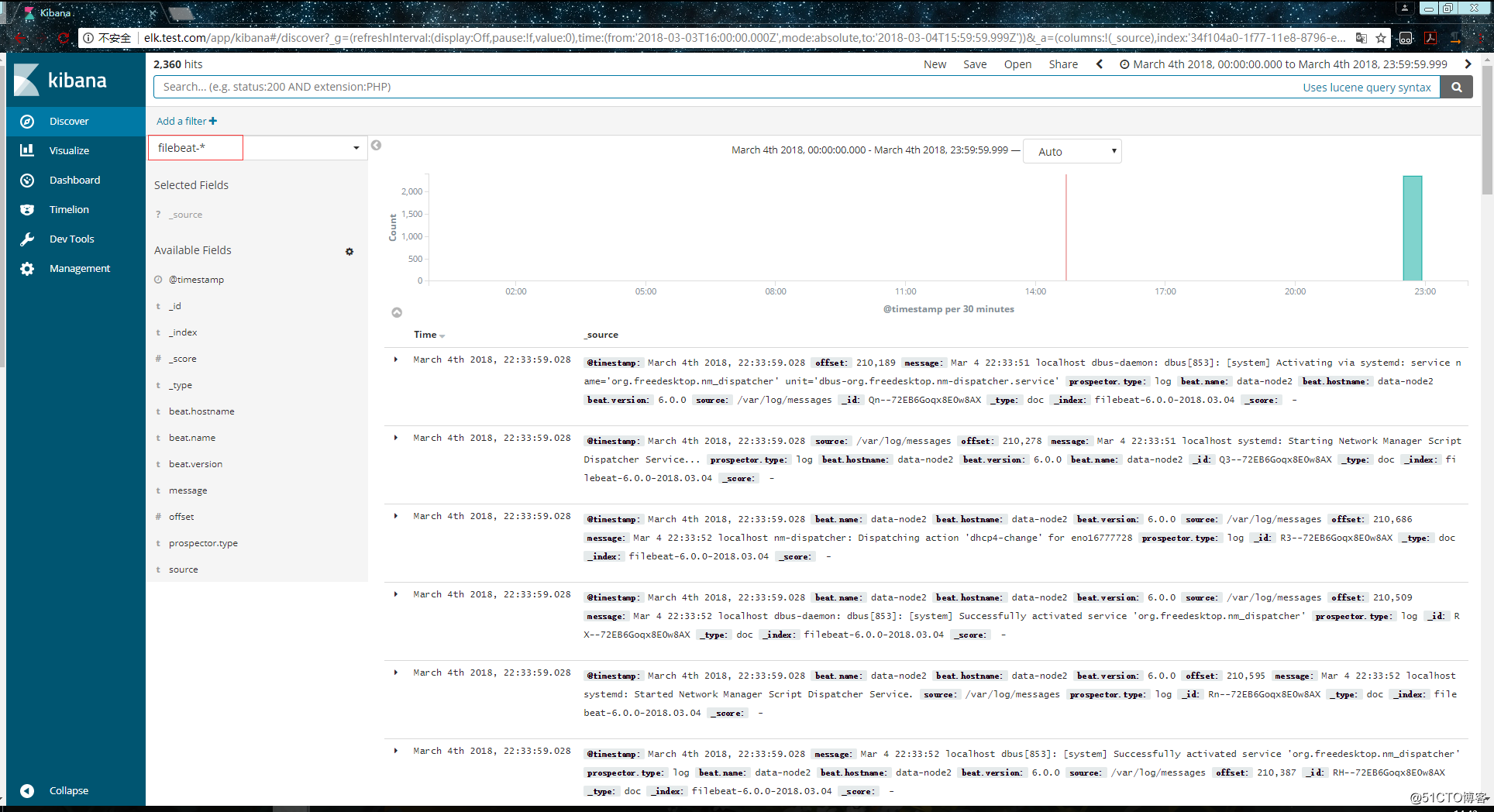Click New in the top menu
Screen dimensions: 1494x812
(x=935, y=64)
